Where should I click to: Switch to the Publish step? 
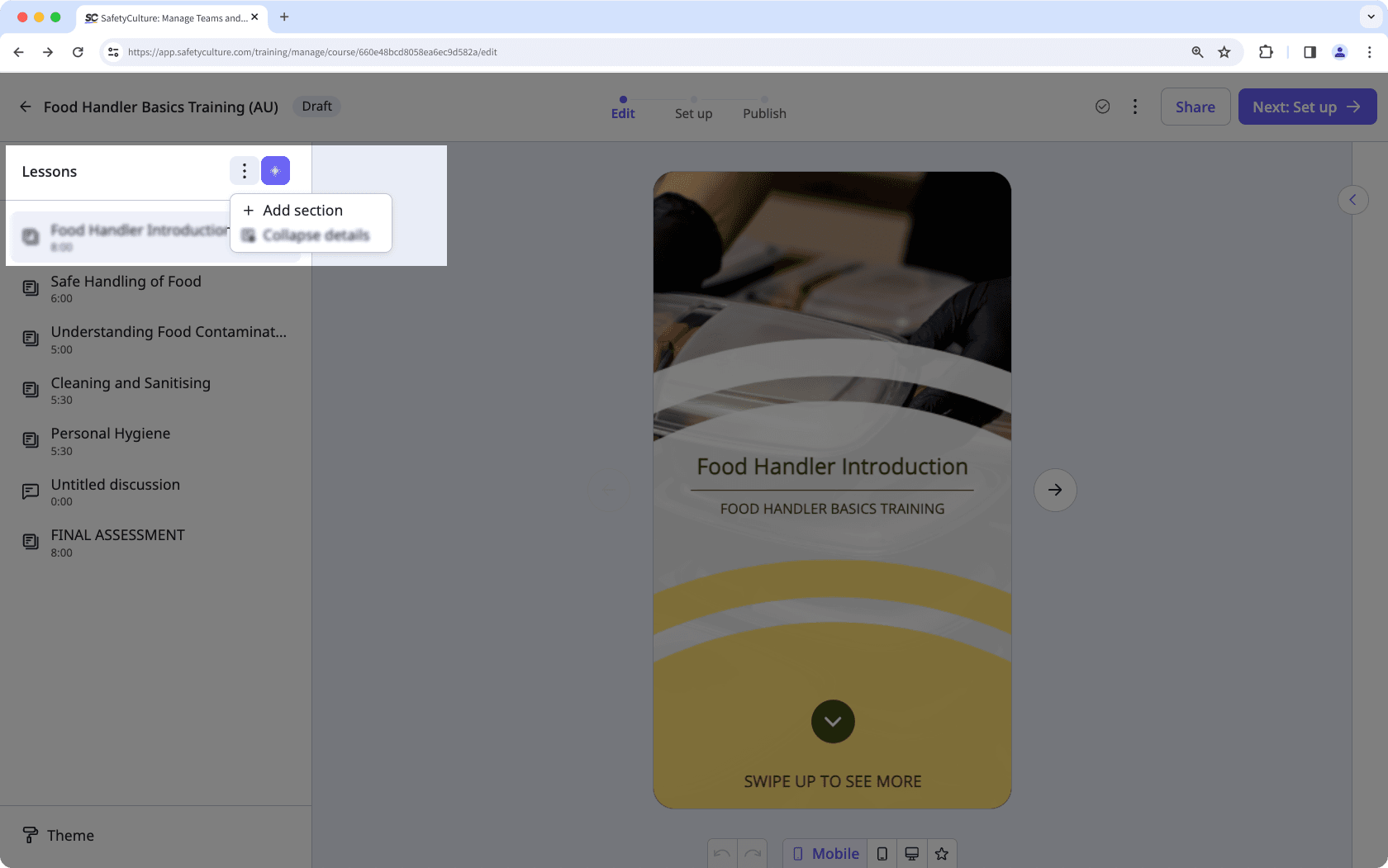(763, 113)
